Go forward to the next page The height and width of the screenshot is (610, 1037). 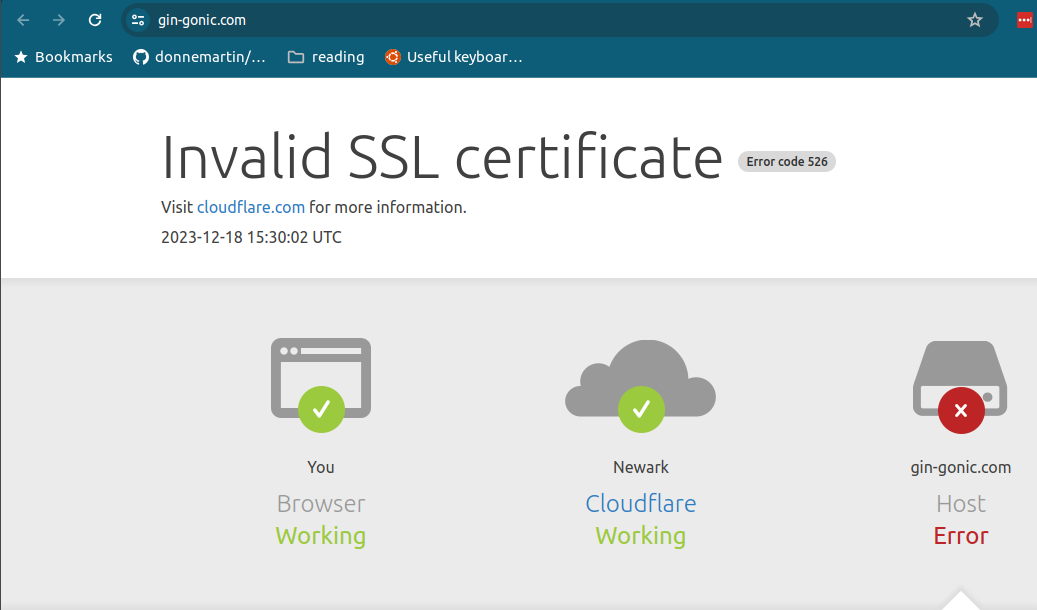point(59,20)
